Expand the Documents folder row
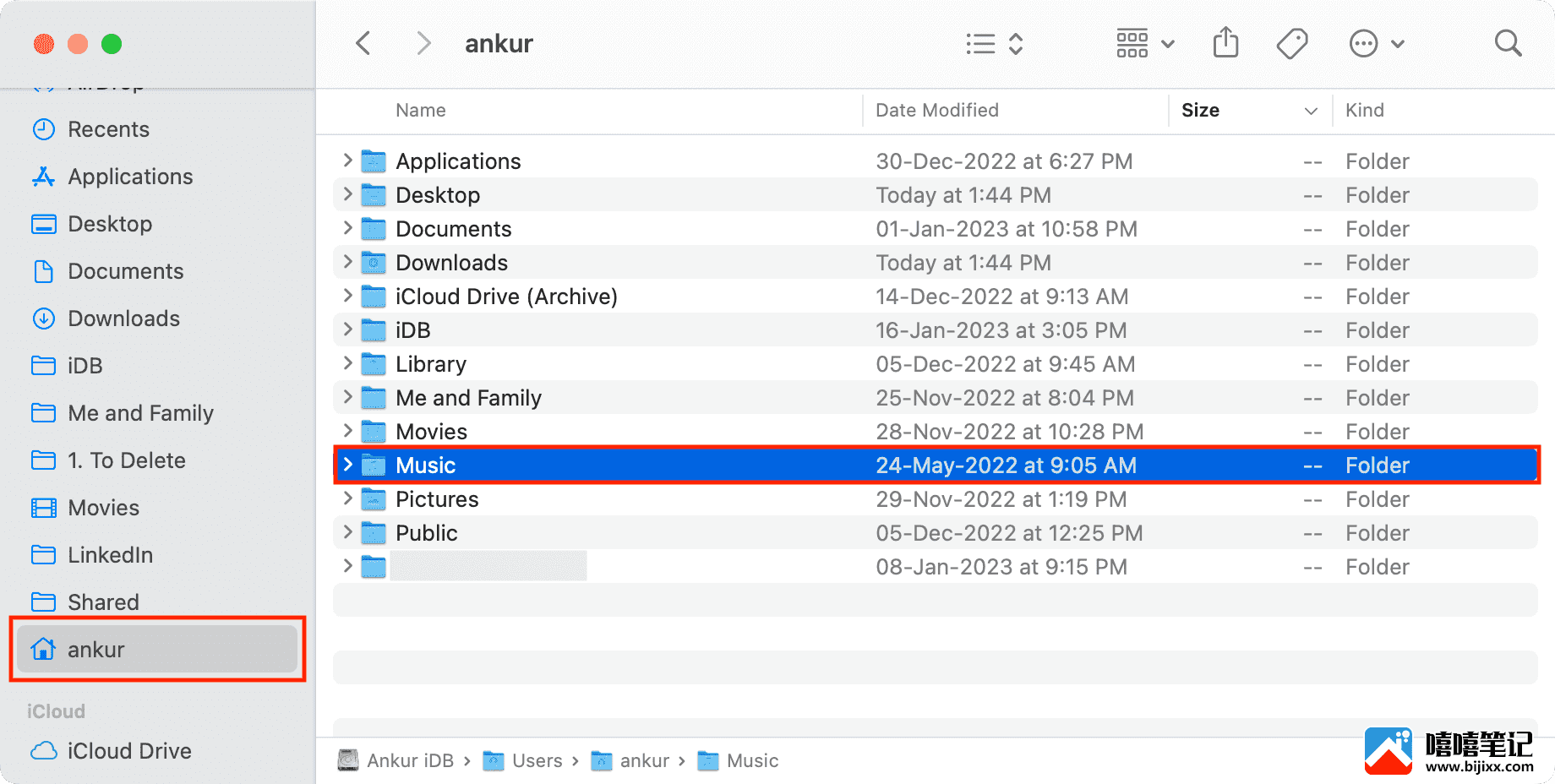This screenshot has width=1555, height=784. (347, 228)
